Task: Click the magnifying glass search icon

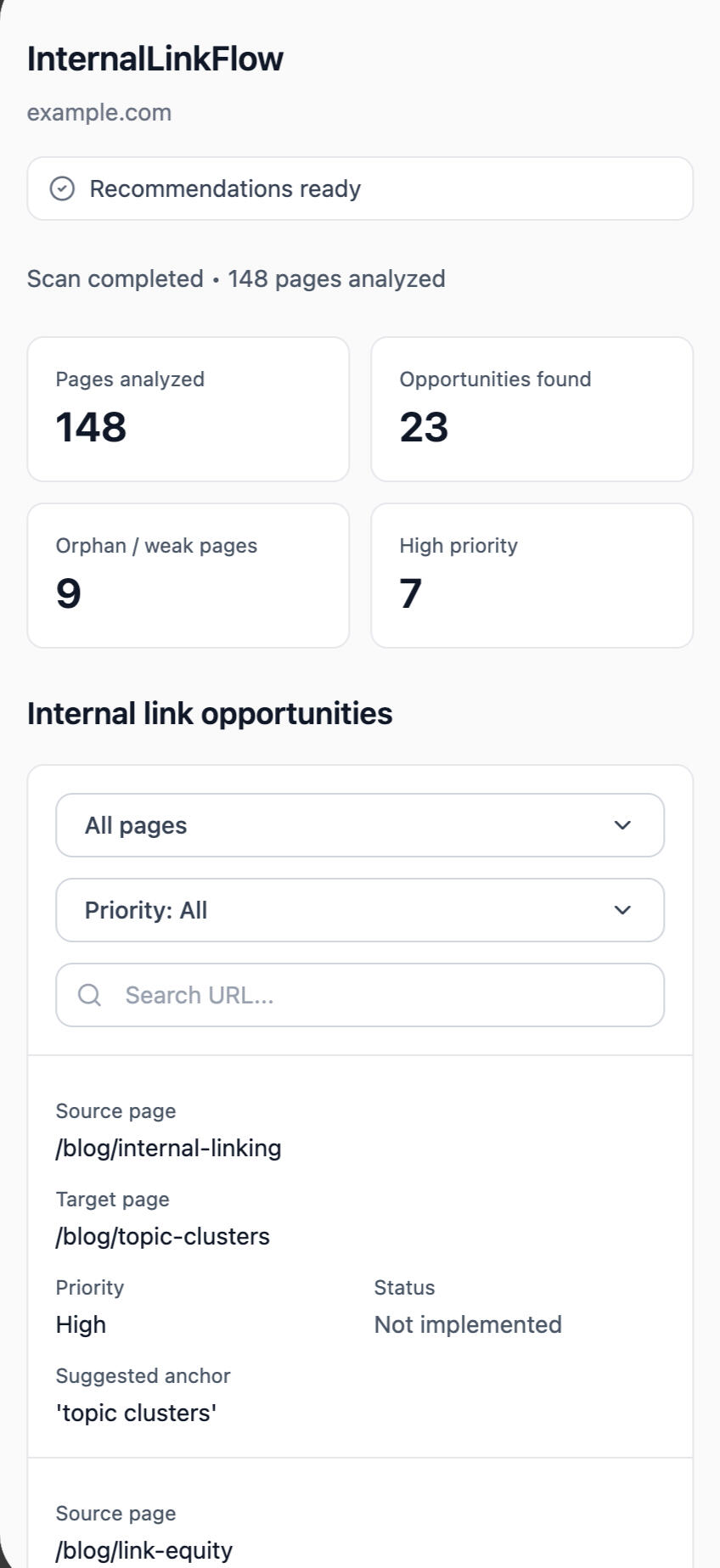Action: tap(89, 995)
